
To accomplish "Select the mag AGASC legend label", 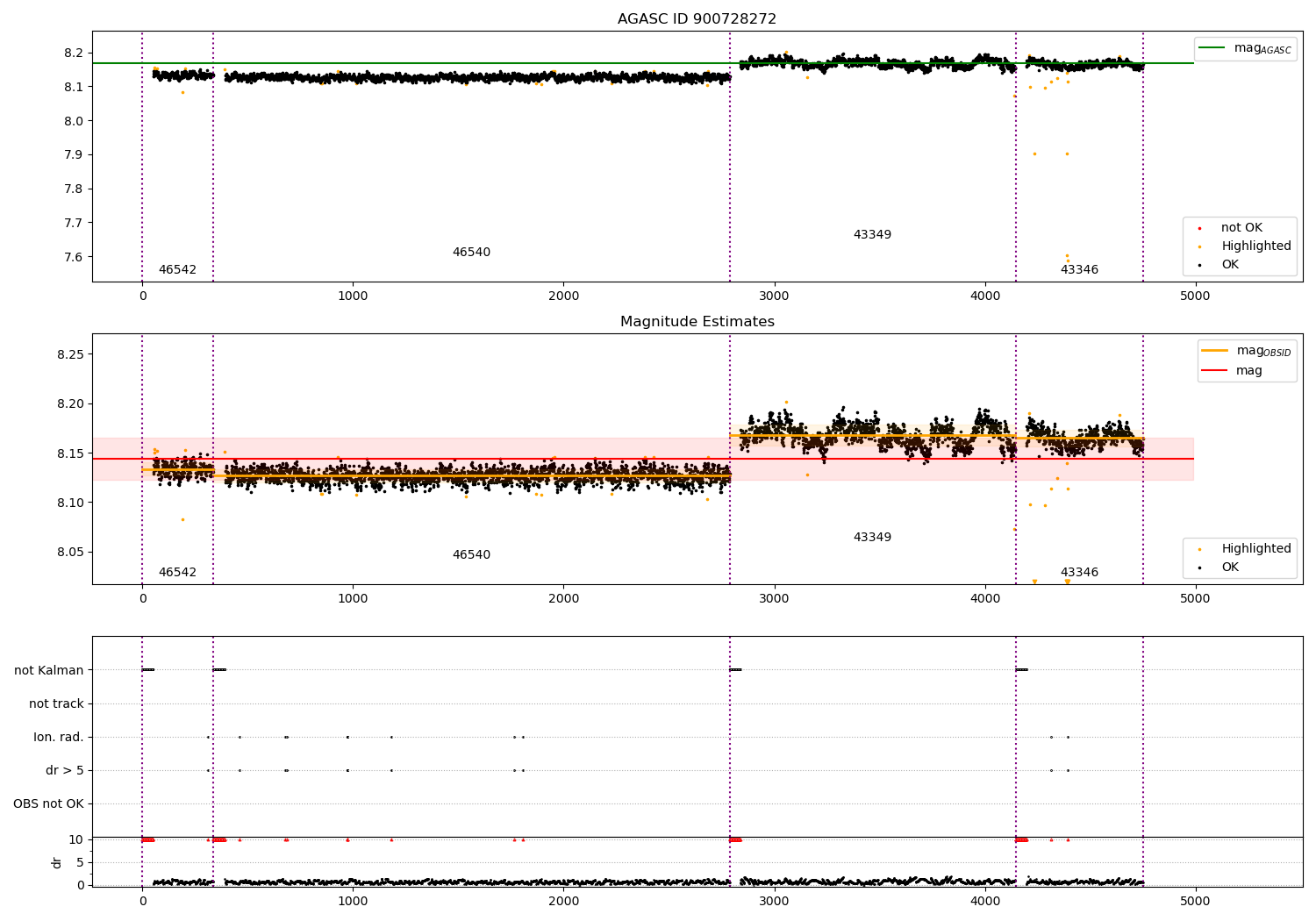I will [x=1262, y=48].
